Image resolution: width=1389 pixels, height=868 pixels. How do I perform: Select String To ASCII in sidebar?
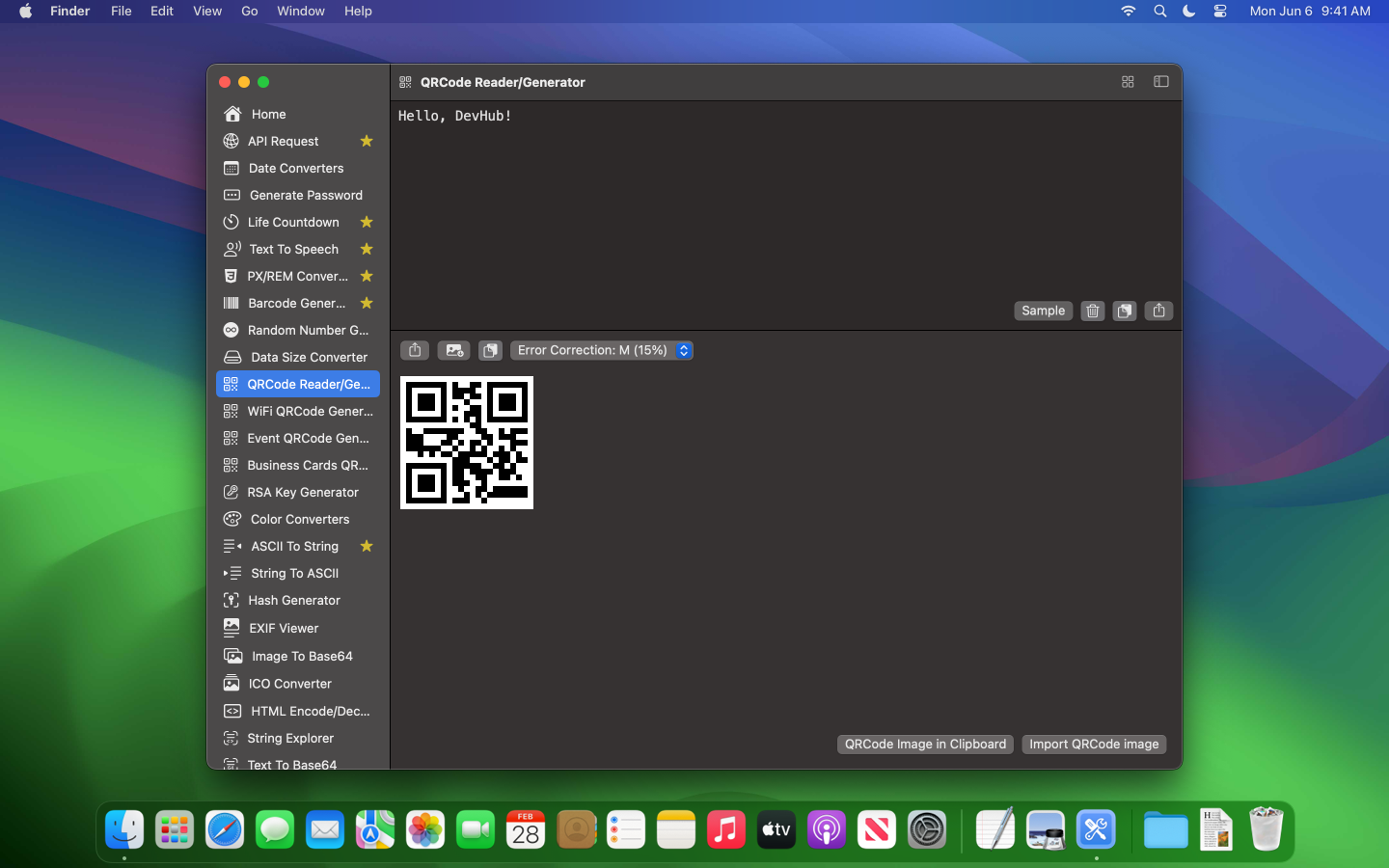pyautogui.click(x=298, y=573)
